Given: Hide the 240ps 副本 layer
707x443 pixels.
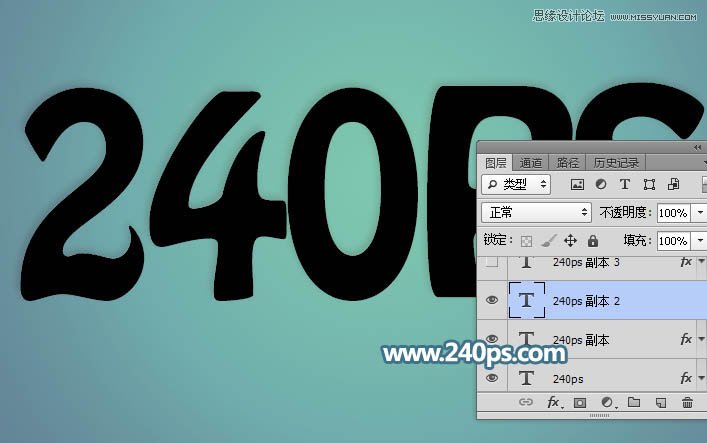Looking at the screenshot, I should click(x=492, y=339).
